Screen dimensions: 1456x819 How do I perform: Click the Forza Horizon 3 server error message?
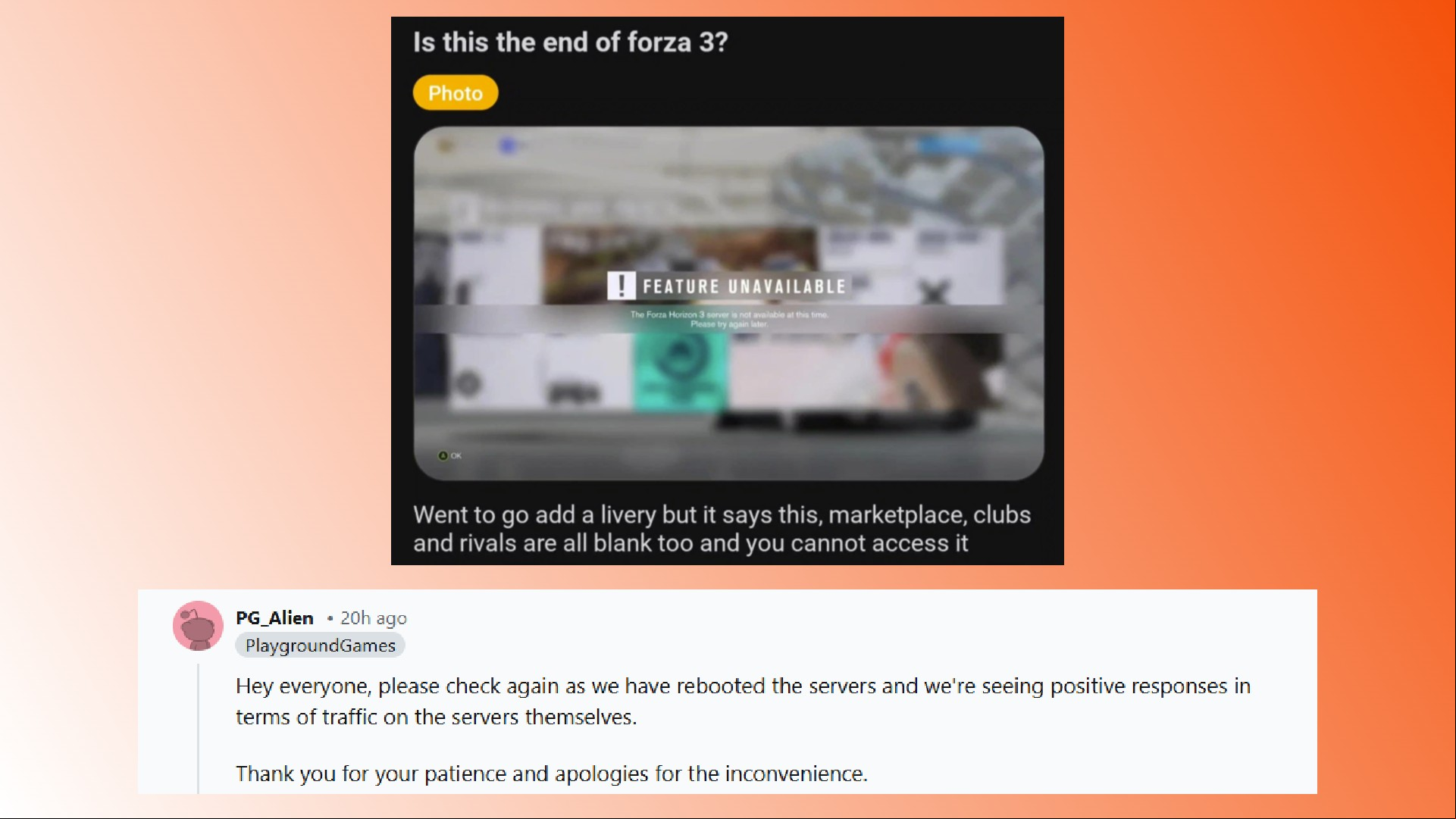[729, 319]
